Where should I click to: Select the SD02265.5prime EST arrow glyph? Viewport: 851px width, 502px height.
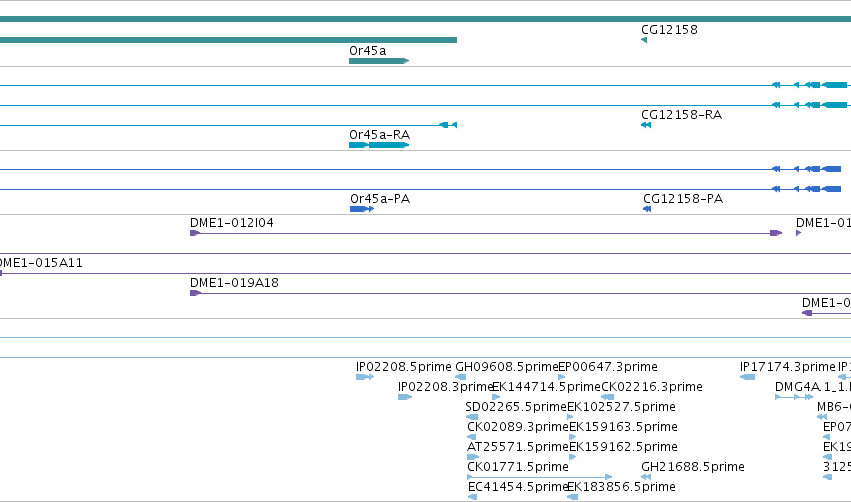click(472, 417)
